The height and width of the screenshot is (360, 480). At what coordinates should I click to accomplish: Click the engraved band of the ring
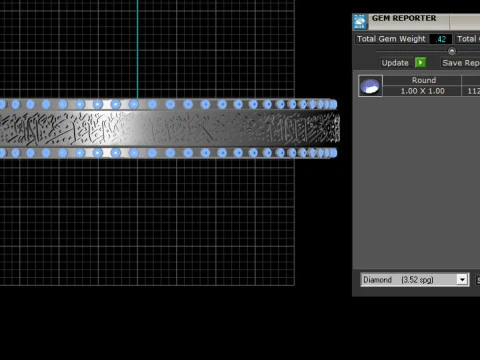(x=169, y=129)
